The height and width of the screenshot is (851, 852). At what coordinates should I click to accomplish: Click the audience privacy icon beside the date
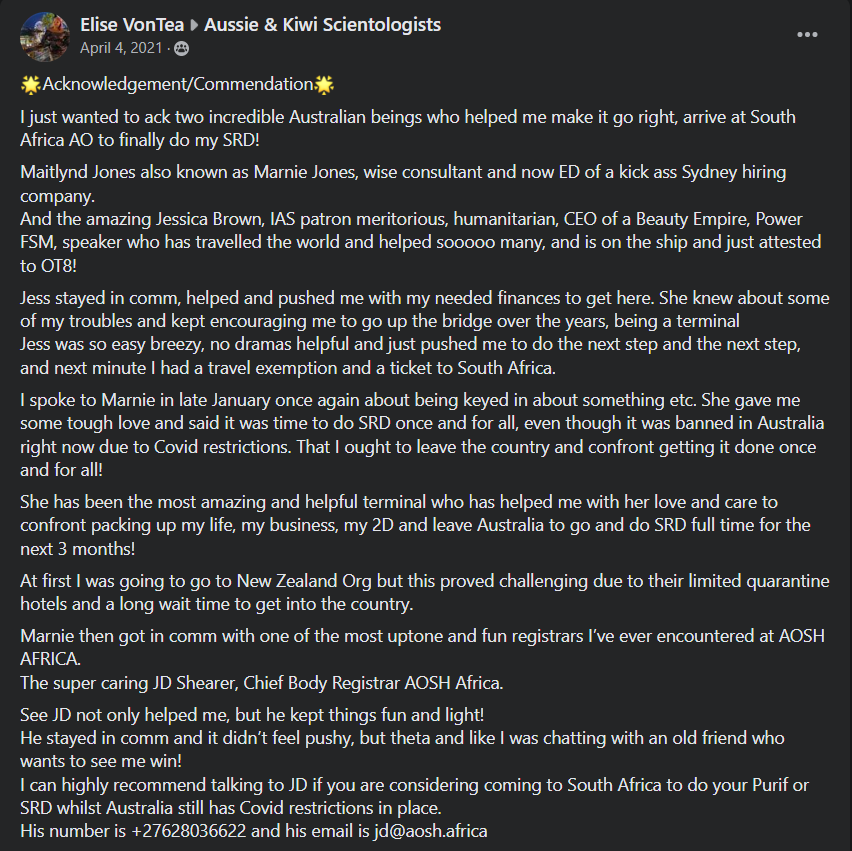(x=182, y=48)
